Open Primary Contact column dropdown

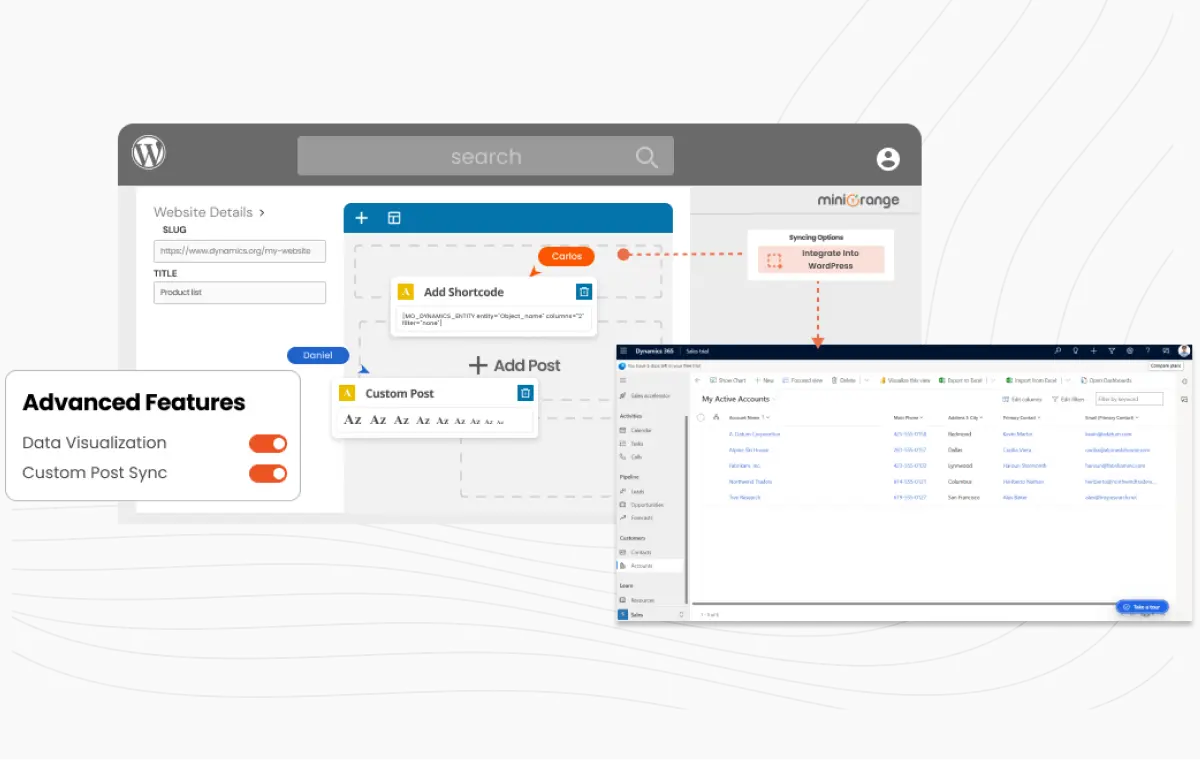pos(1039,417)
